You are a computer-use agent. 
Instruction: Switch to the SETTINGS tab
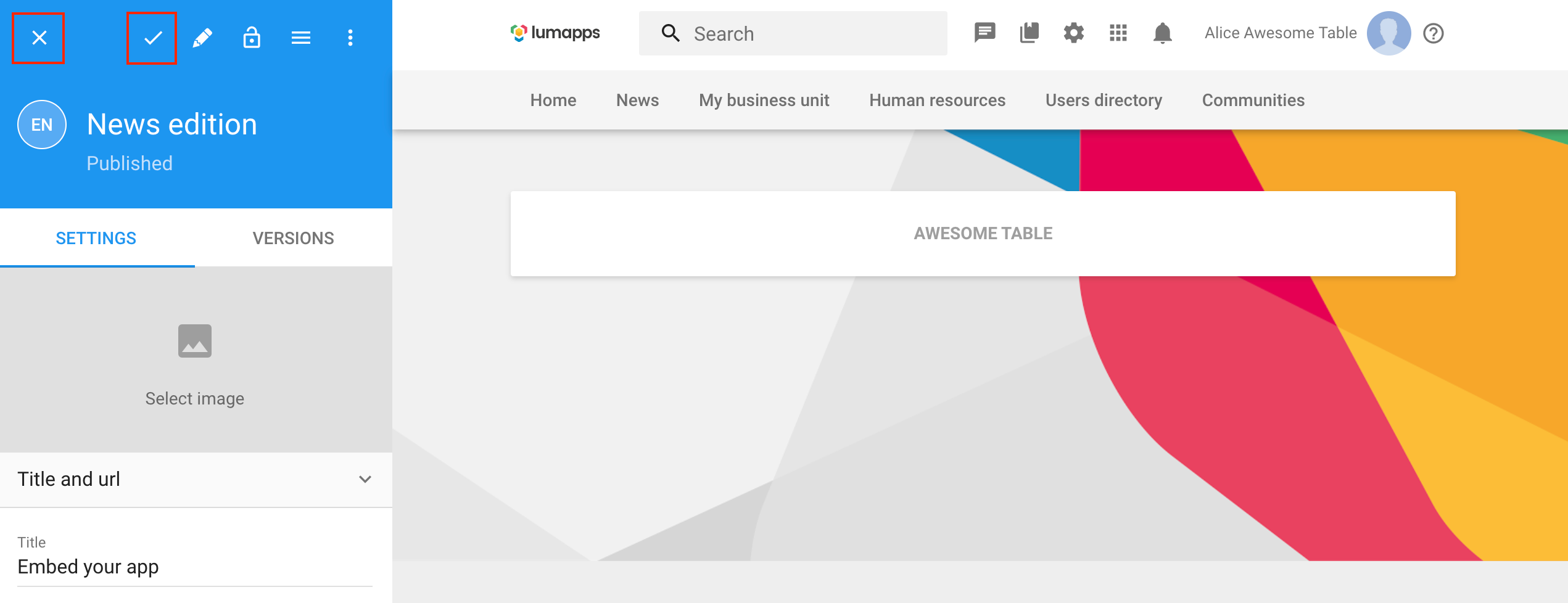pos(97,238)
